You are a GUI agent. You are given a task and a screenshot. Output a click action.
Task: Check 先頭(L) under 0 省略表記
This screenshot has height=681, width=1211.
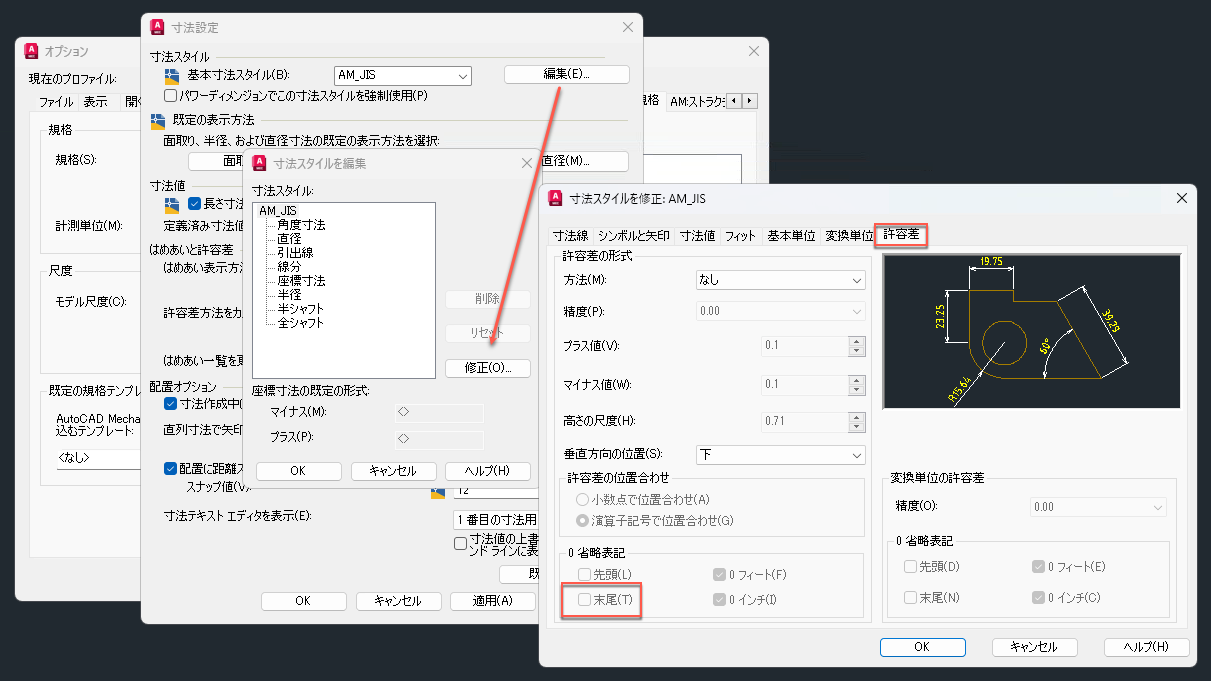click(585, 575)
